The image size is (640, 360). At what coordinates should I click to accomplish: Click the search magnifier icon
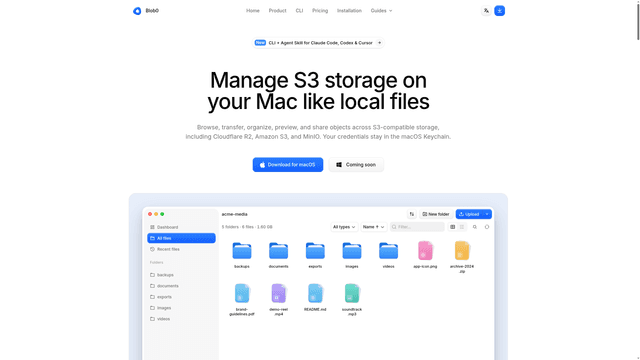point(475,227)
